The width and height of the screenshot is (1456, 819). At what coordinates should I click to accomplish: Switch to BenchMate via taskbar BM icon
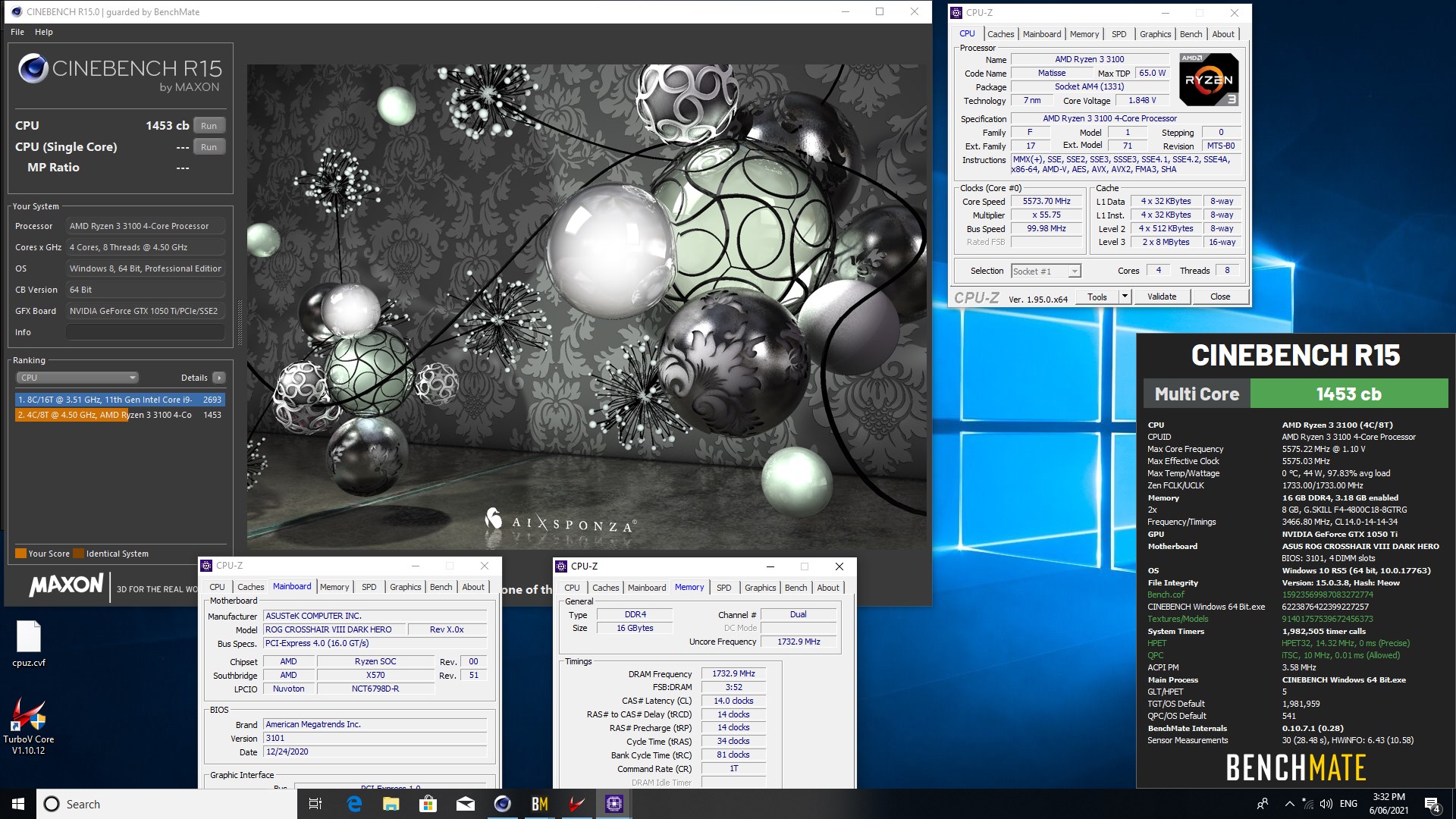click(x=539, y=804)
